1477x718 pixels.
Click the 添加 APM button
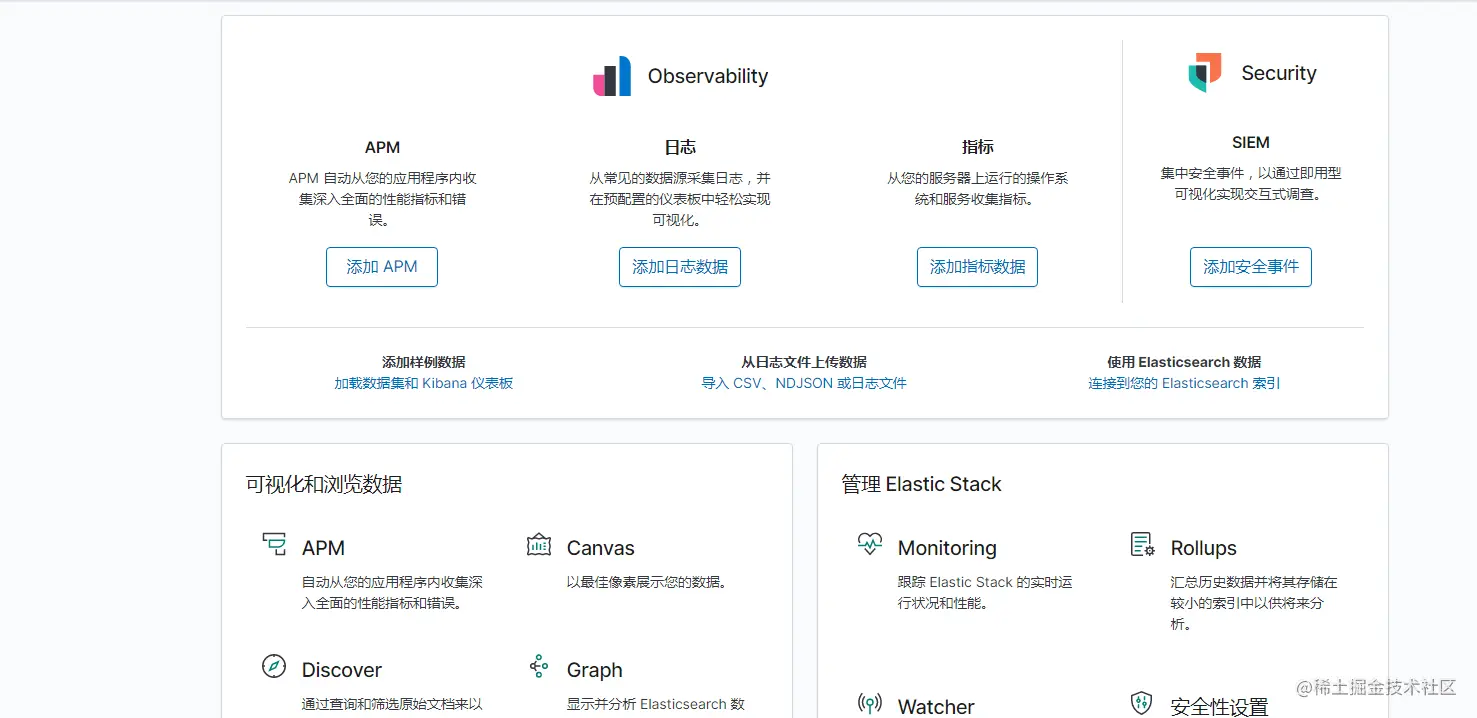(x=382, y=267)
